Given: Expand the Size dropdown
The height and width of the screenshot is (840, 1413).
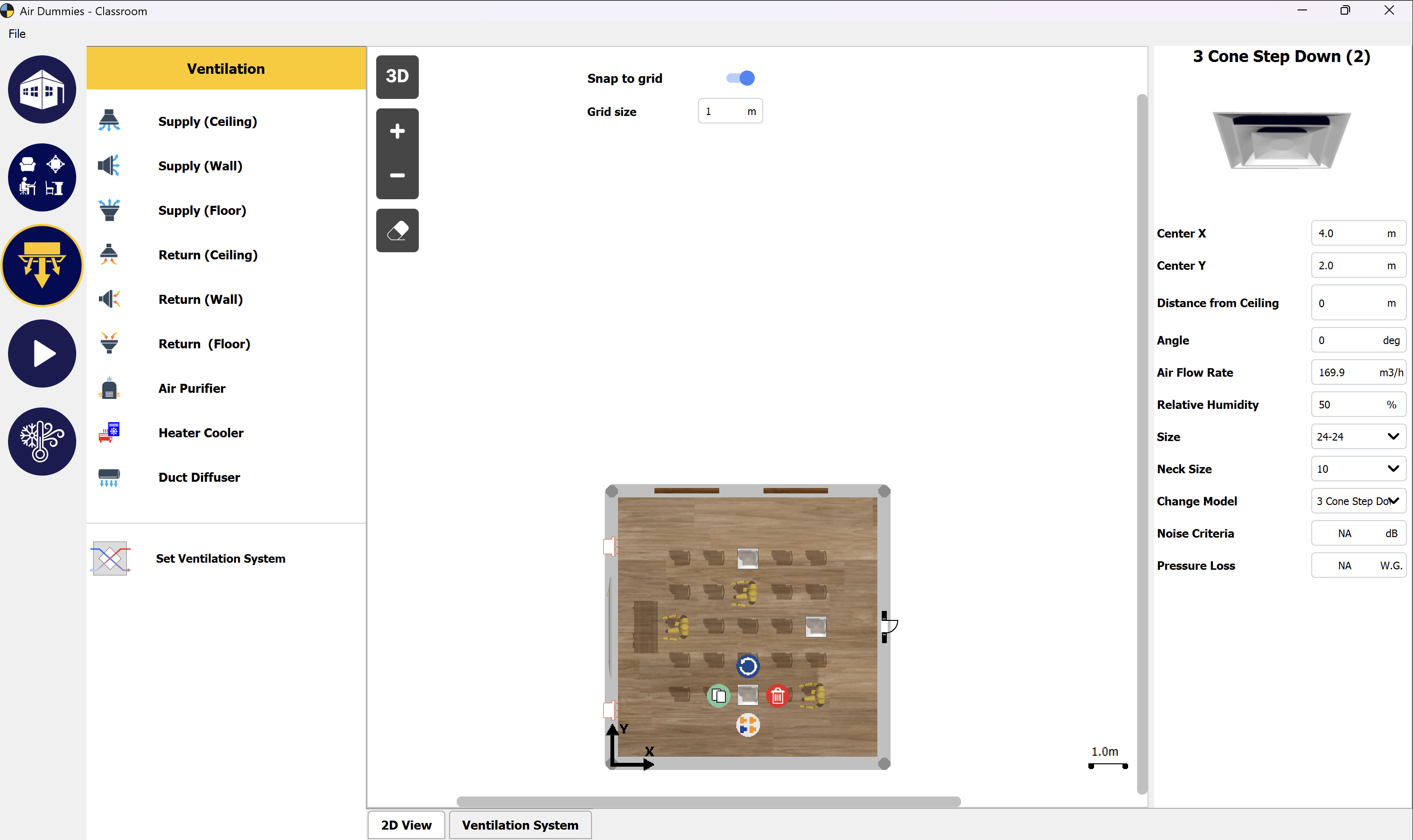Looking at the screenshot, I should pyautogui.click(x=1358, y=436).
